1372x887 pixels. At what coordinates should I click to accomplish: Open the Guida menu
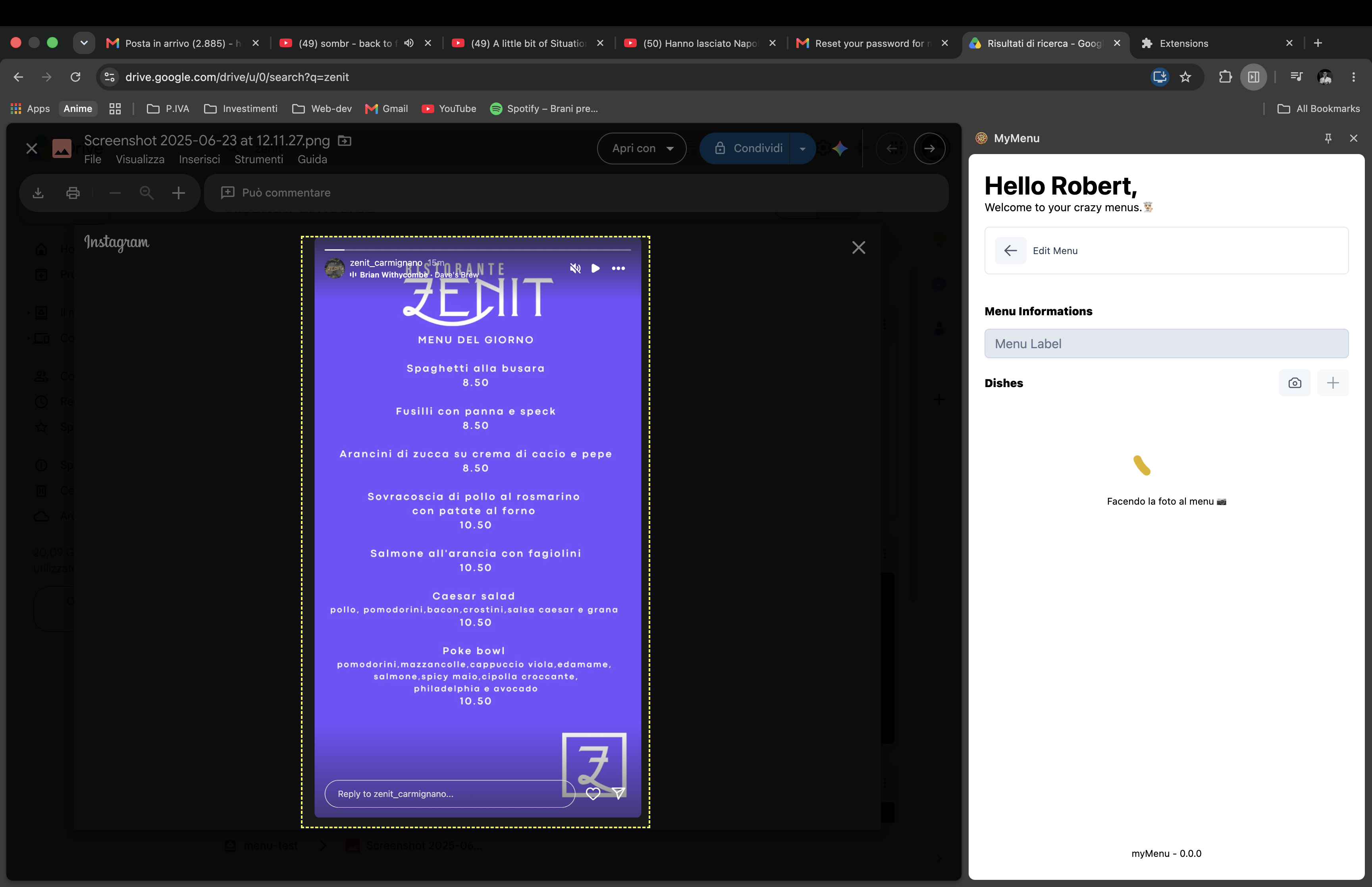[x=312, y=160]
